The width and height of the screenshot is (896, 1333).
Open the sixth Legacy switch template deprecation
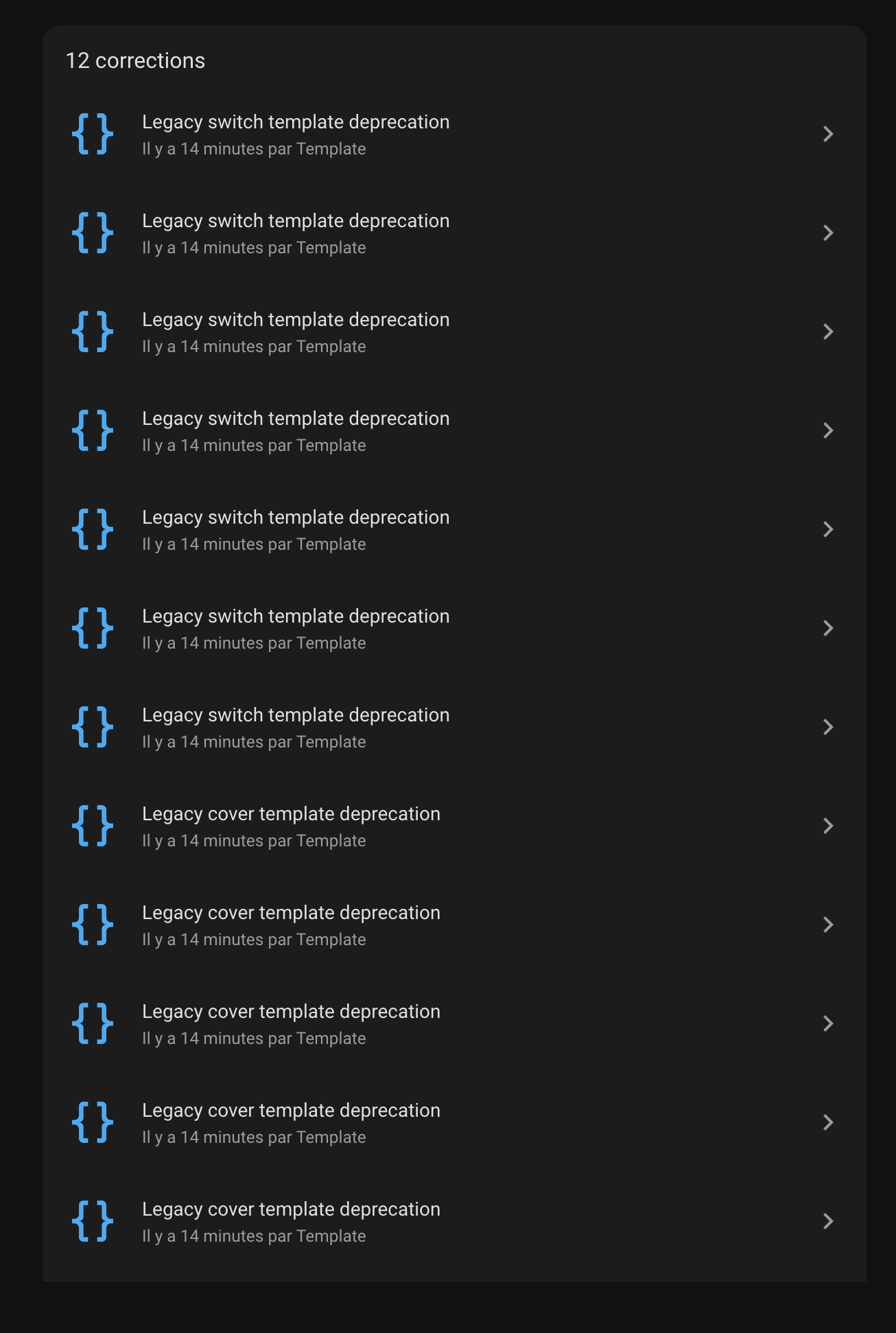coord(454,628)
